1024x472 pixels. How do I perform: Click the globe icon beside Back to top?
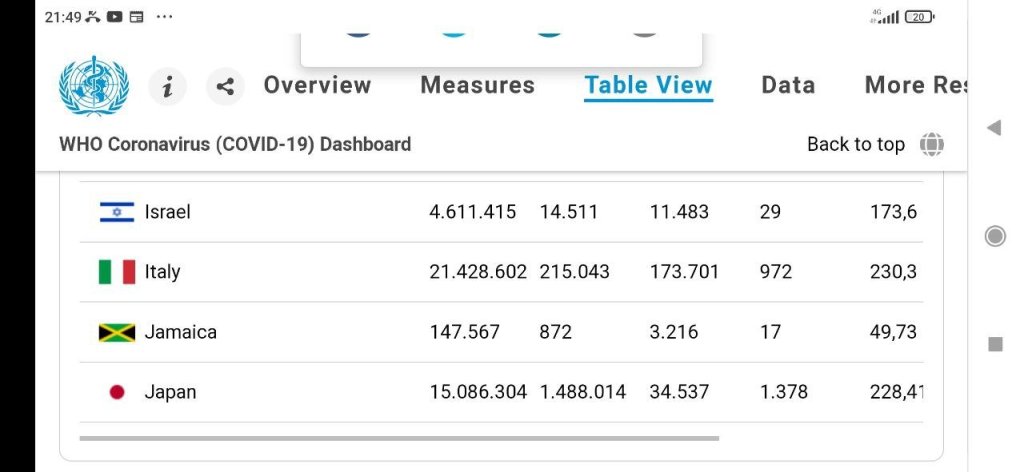tap(931, 144)
